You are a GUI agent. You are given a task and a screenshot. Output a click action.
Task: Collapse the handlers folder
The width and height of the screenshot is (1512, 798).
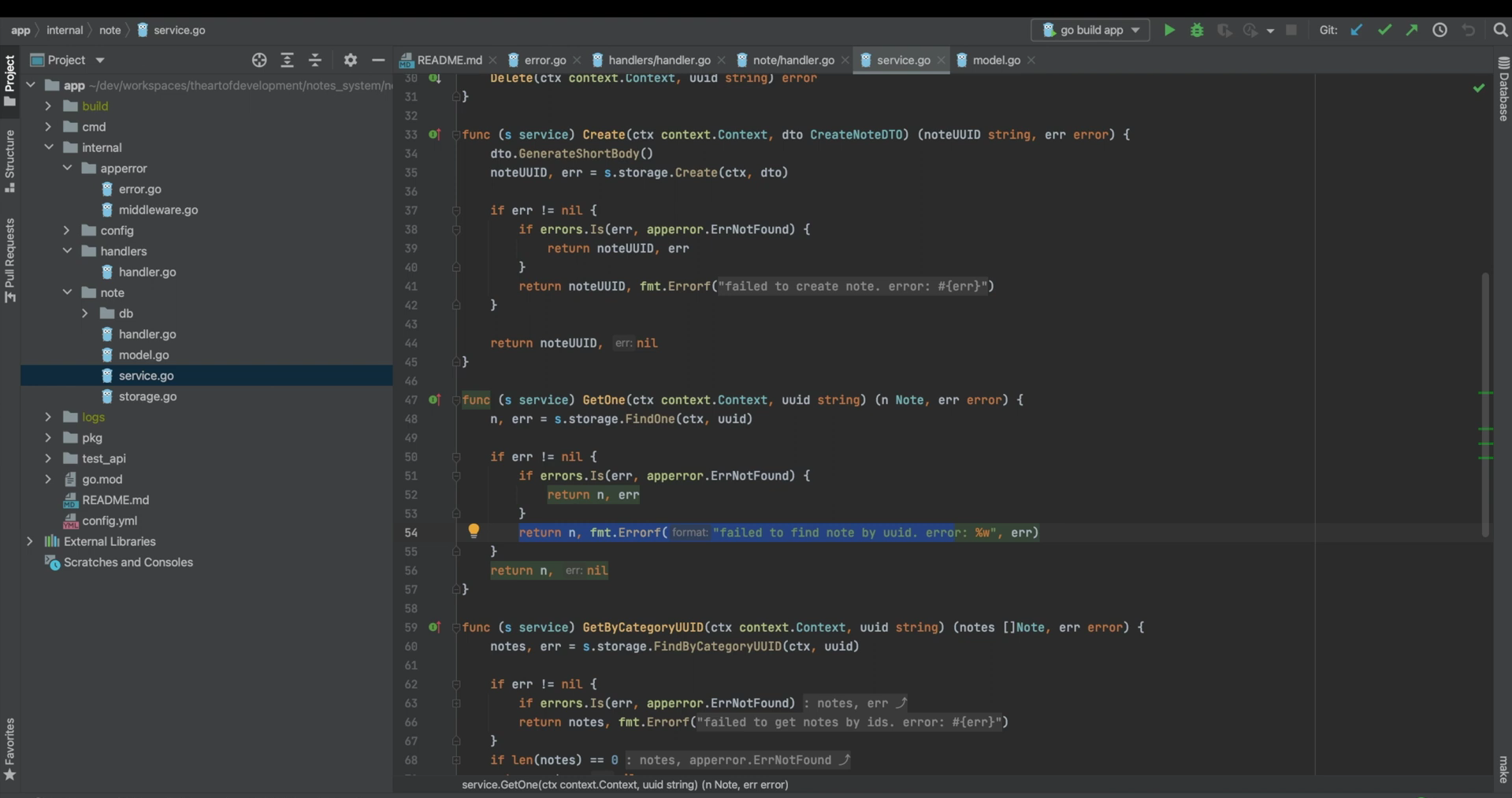pos(67,251)
